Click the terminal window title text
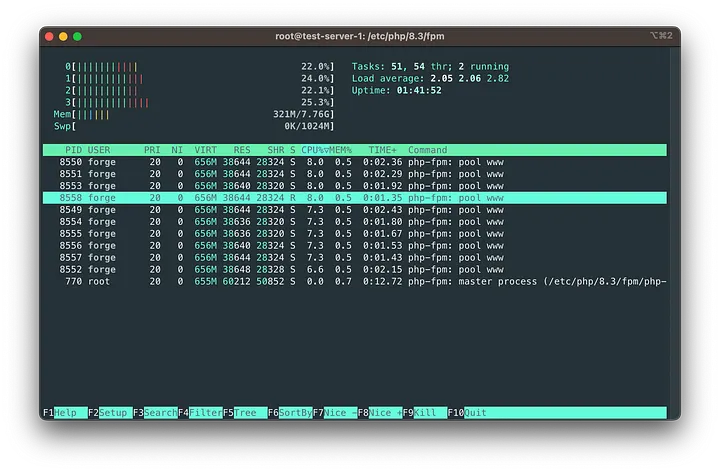Screen dimensions: 720x472 pos(360,36)
